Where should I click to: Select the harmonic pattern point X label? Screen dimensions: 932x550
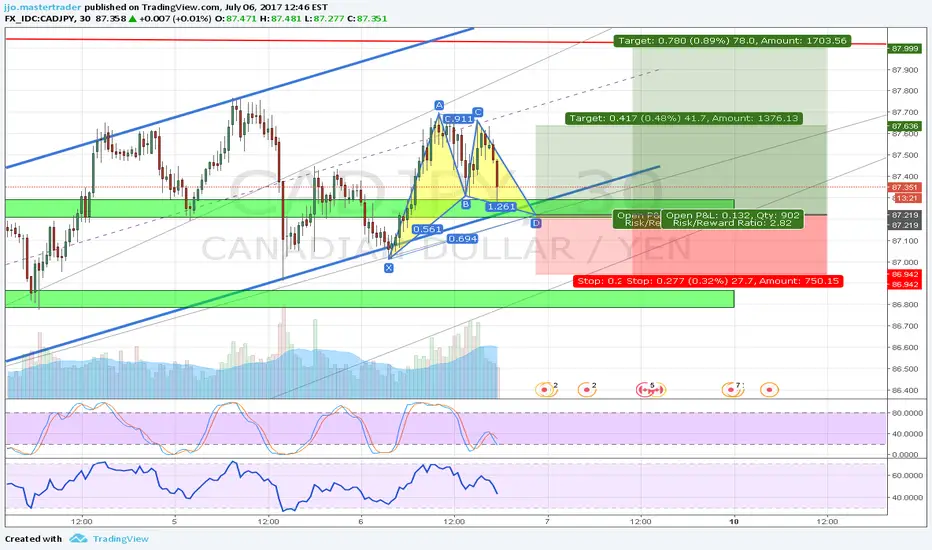pos(389,268)
